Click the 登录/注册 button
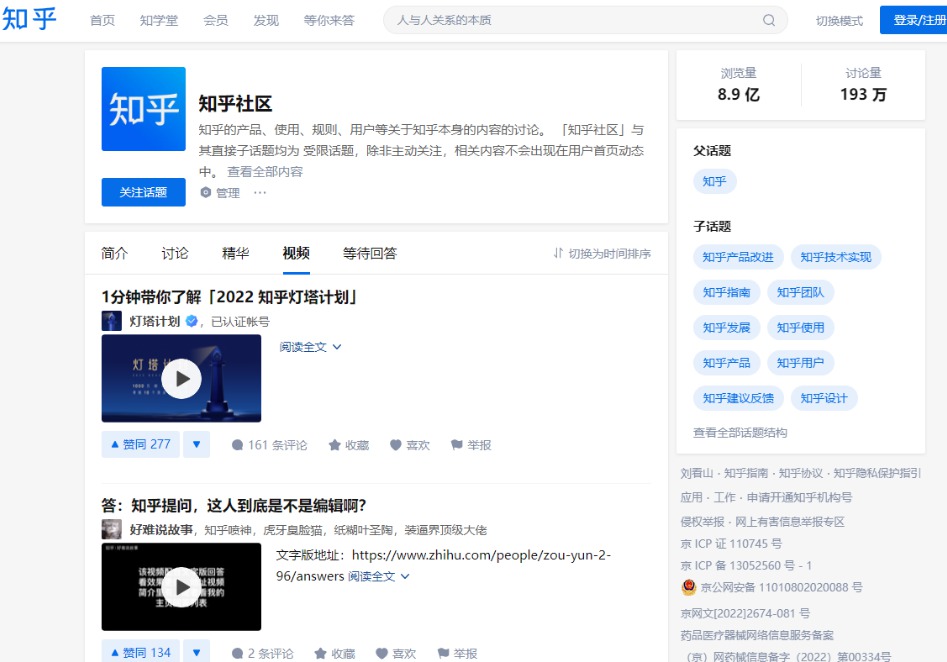The height and width of the screenshot is (662, 947). [x=913, y=20]
